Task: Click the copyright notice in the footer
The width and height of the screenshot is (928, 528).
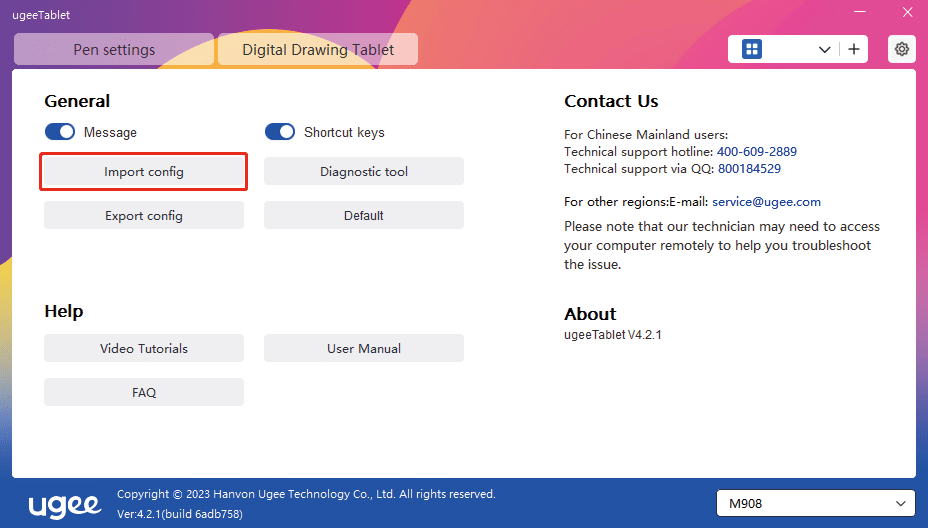Action: tap(306, 494)
